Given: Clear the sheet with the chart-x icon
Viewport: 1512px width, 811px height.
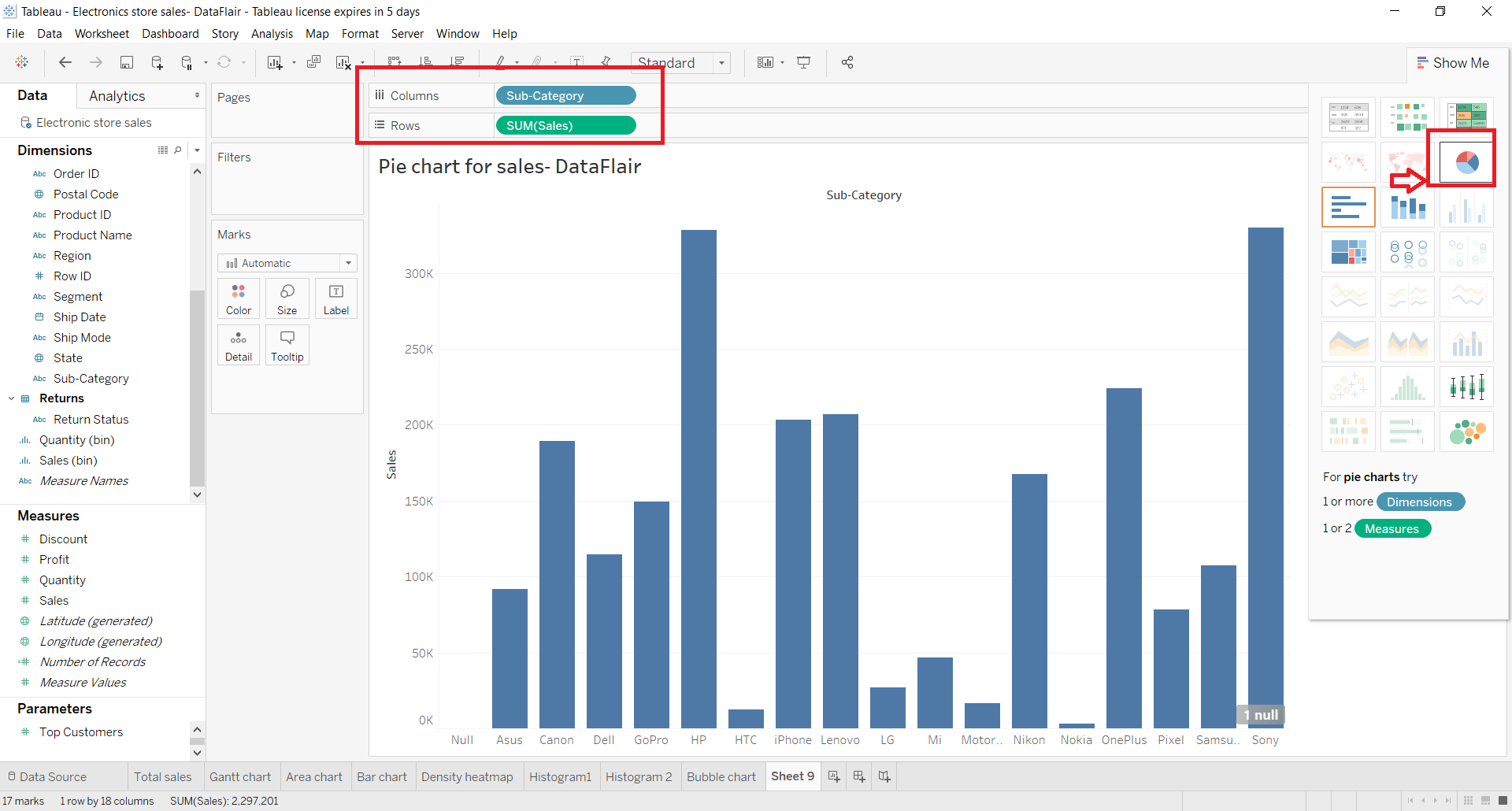Looking at the screenshot, I should tap(343, 62).
